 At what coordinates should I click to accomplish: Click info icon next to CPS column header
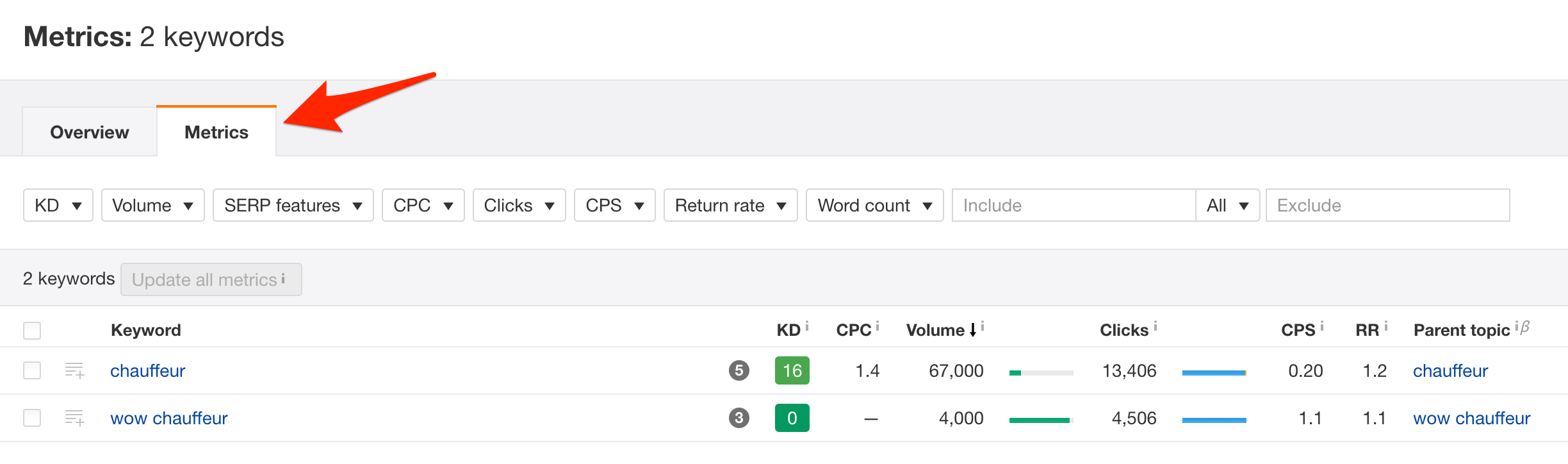pos(1321,326)
